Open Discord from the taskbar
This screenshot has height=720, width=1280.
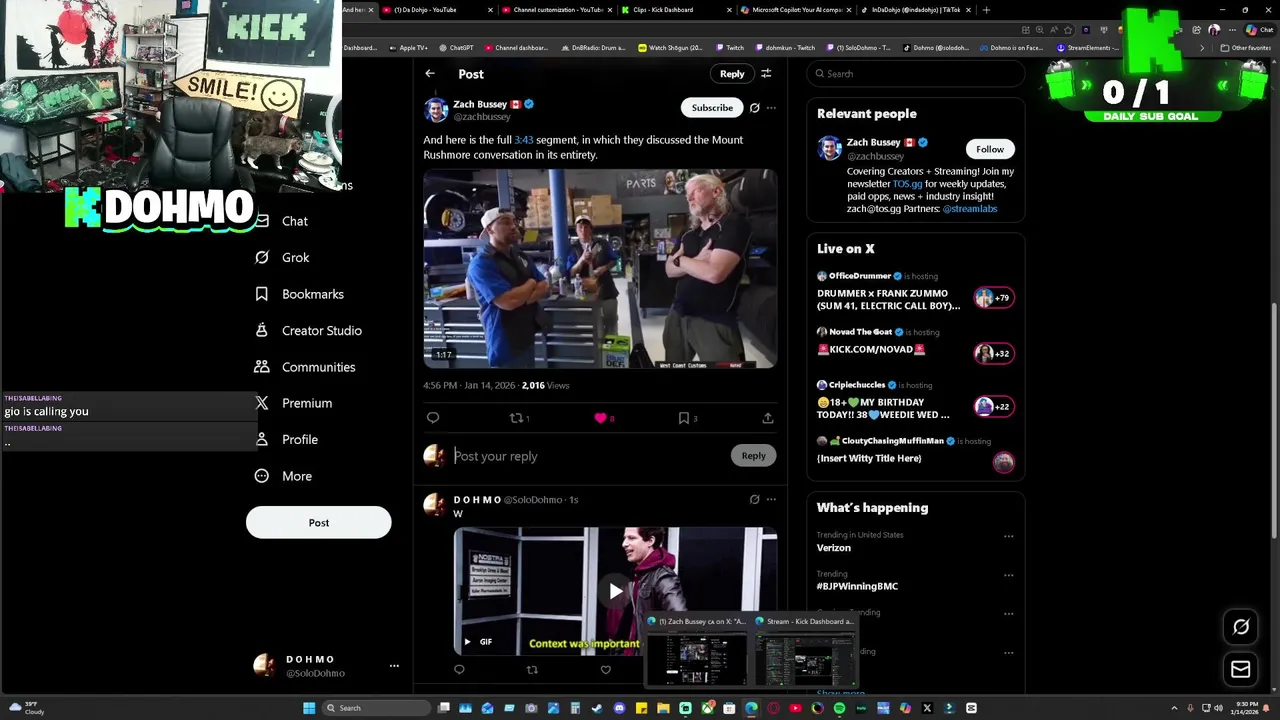click(x=619, y=708)
